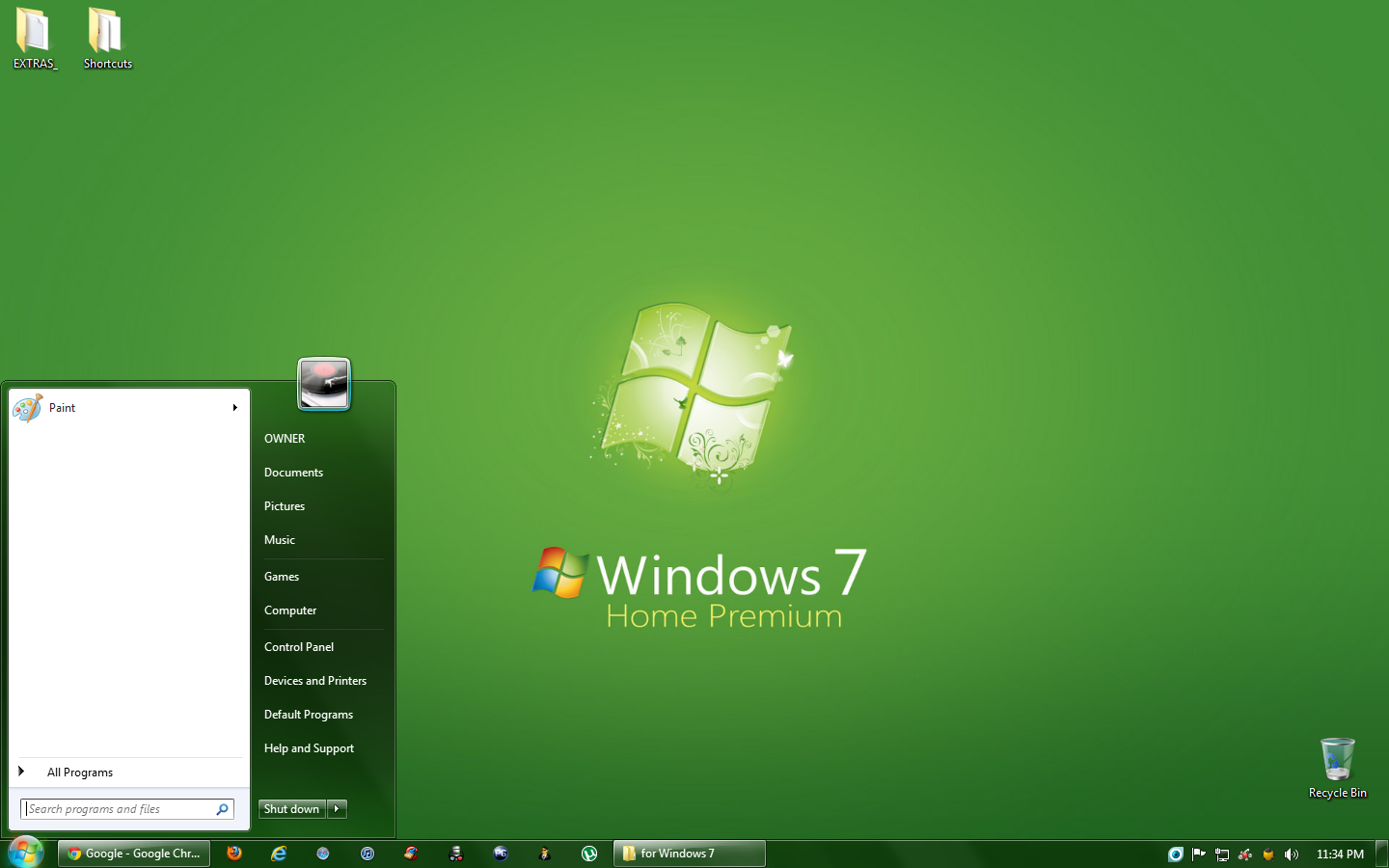Open the EXTRAS_ folder on the desktop
1389x868 pixels.
point(34,39)
